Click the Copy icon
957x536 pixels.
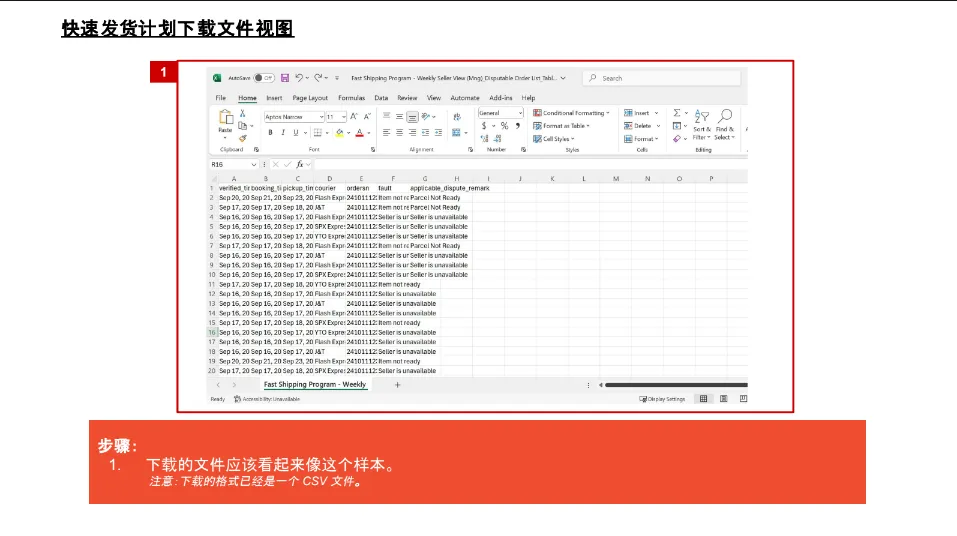tap(243, 126)
